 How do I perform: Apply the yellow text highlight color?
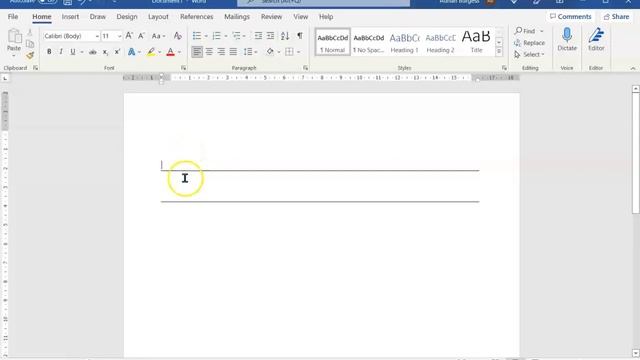pos(151,52)
